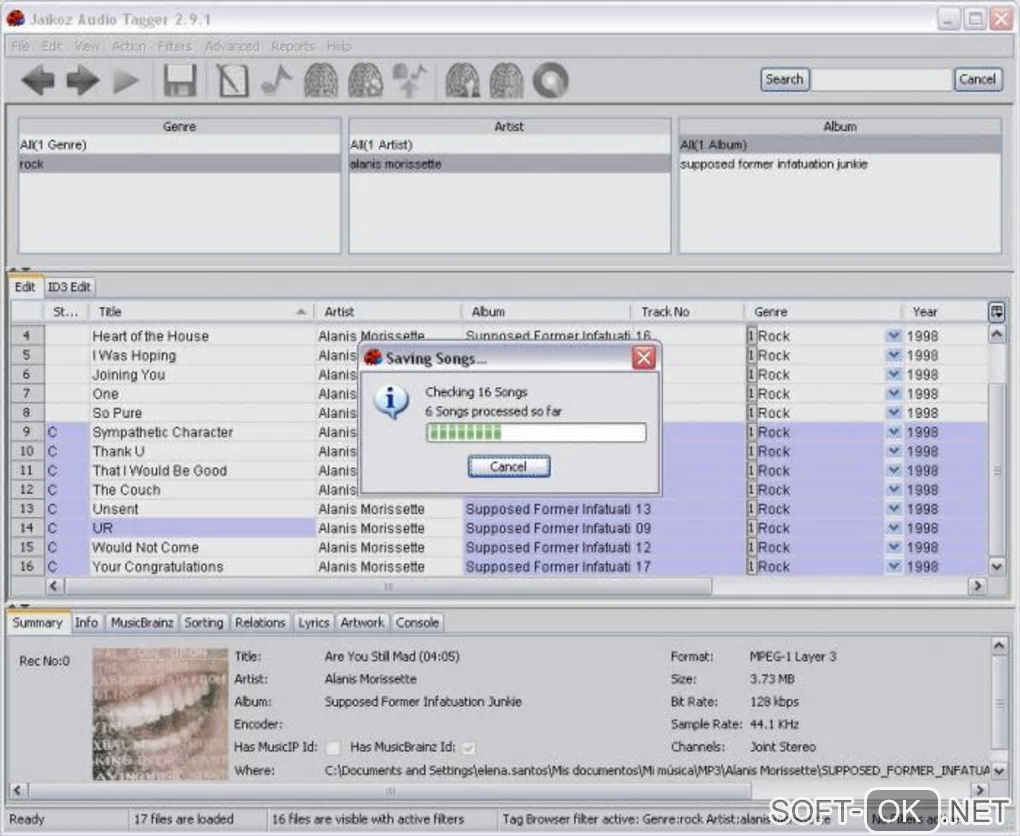This screenshot has width=1020, height=836.
Task: Click the forward arrow toolbar icon
Action: point(83,81)
